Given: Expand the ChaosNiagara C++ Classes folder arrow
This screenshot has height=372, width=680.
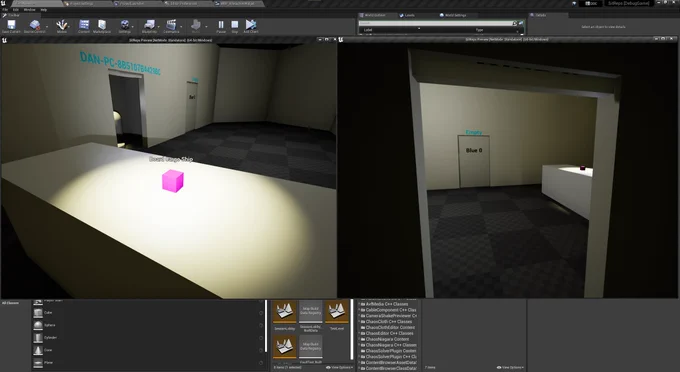Looking at the screenshot, I should [360, 345].
